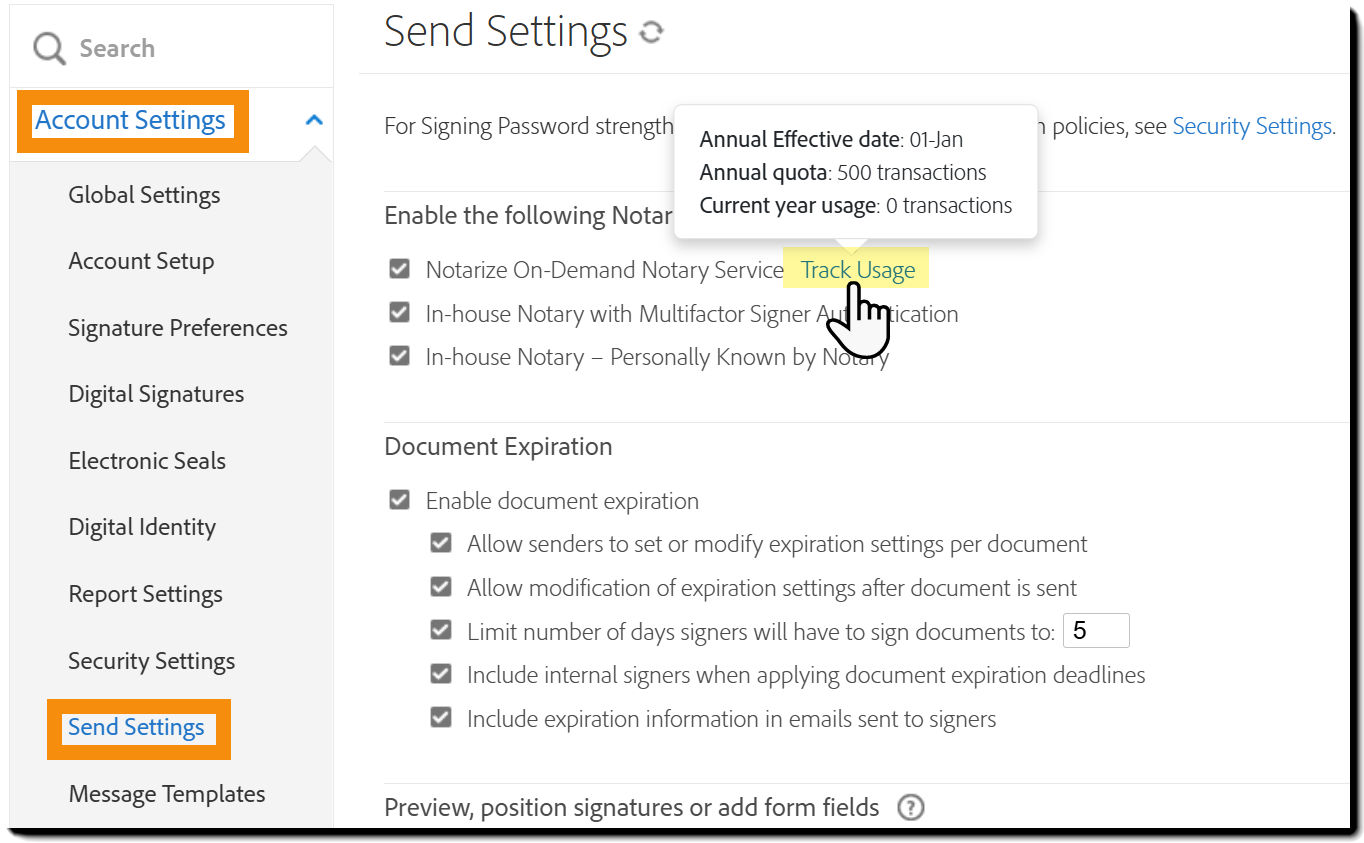Click the help icon next to Preview heading
Image resolution: width=1364 pixels, height=843 pixels.
910,807
